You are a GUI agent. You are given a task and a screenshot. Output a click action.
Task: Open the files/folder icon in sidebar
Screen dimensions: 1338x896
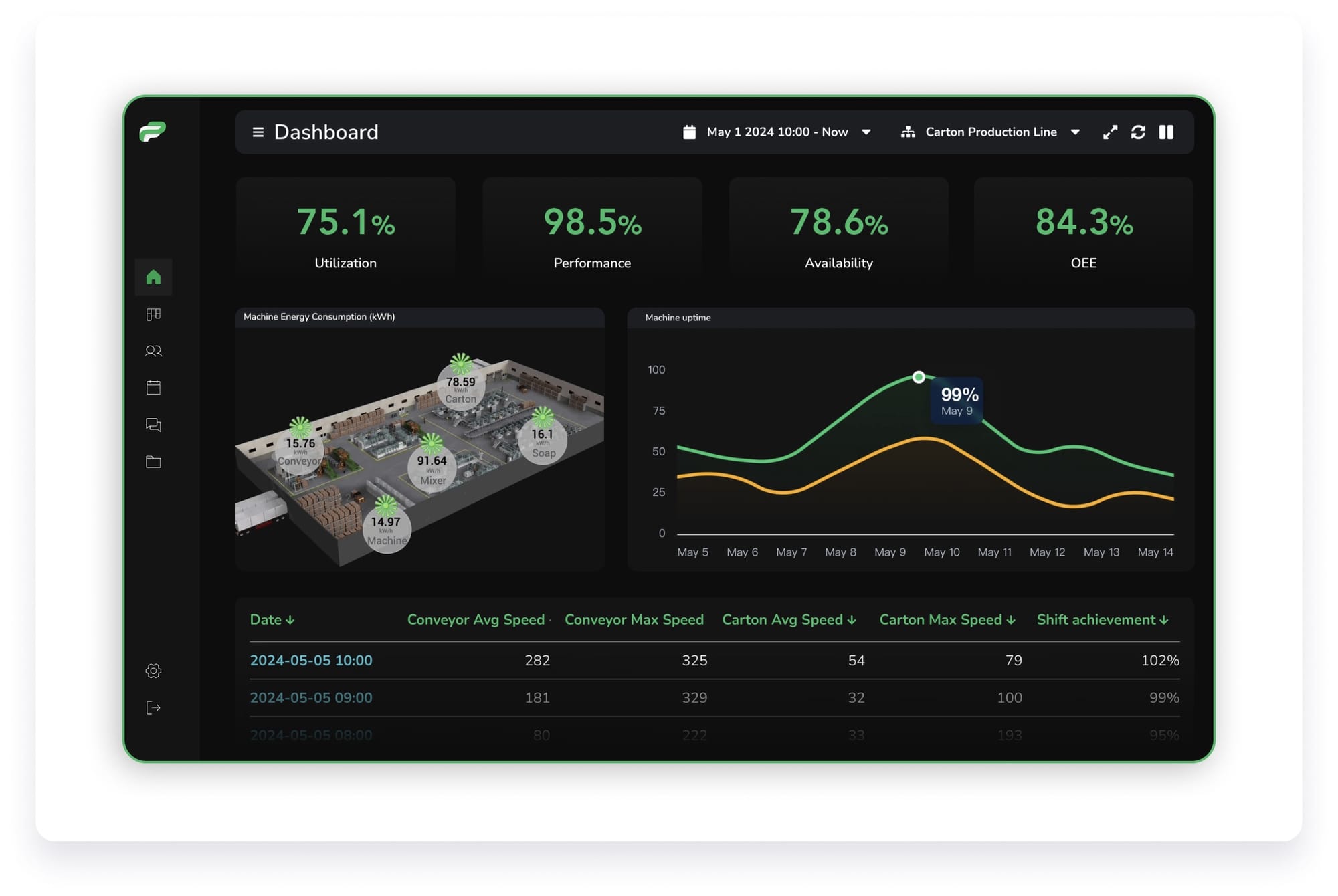[x=153, y=462]
